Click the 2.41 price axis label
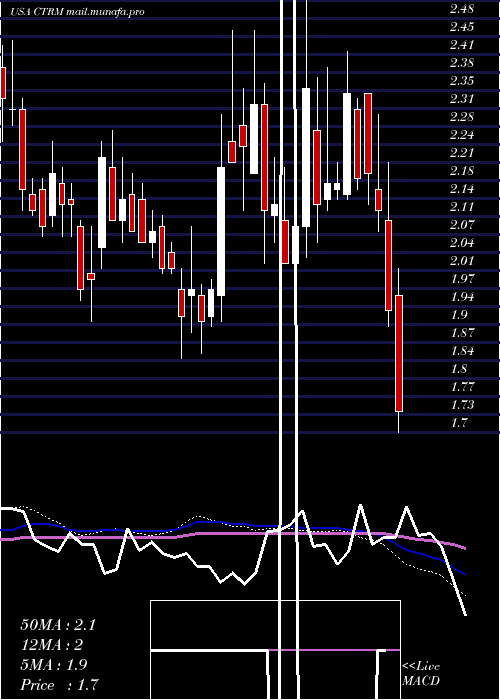Screen dimensions: 500x700 pos(462,45)
